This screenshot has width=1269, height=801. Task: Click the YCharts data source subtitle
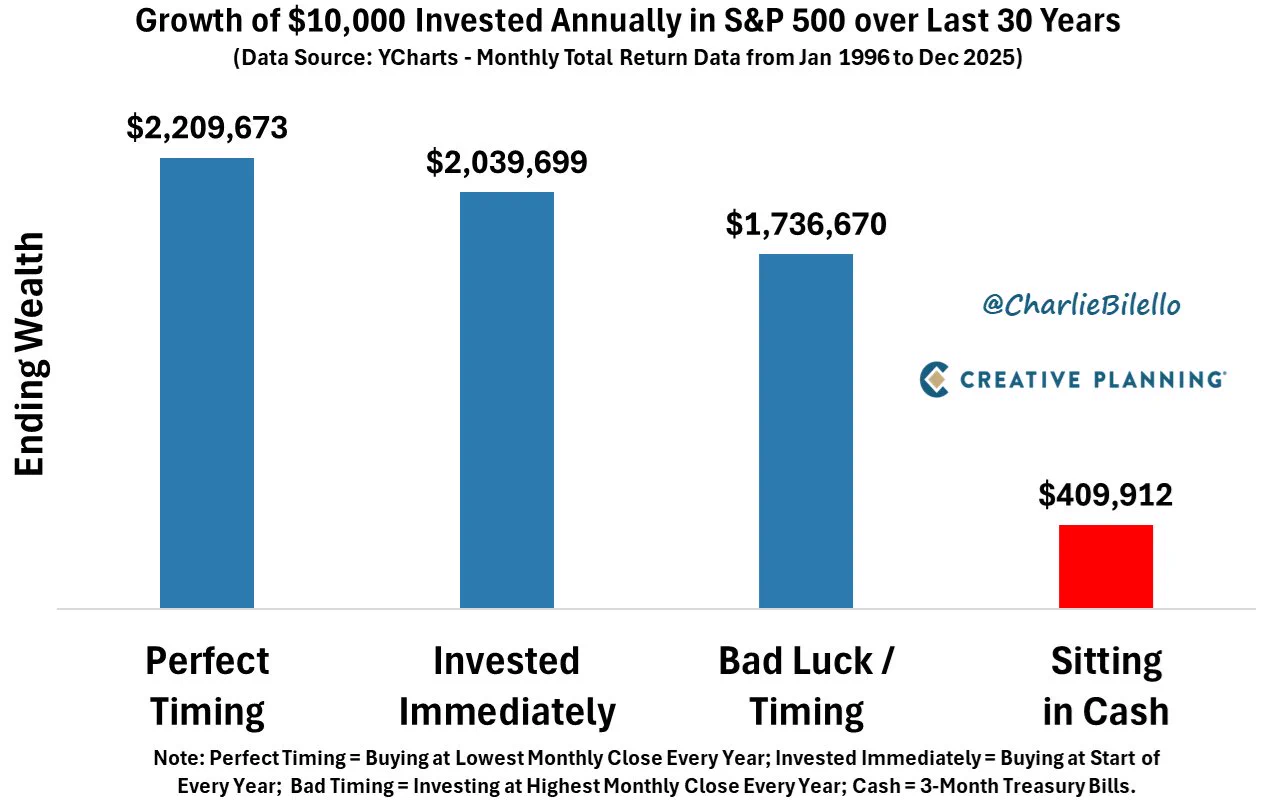click(629, 58)
